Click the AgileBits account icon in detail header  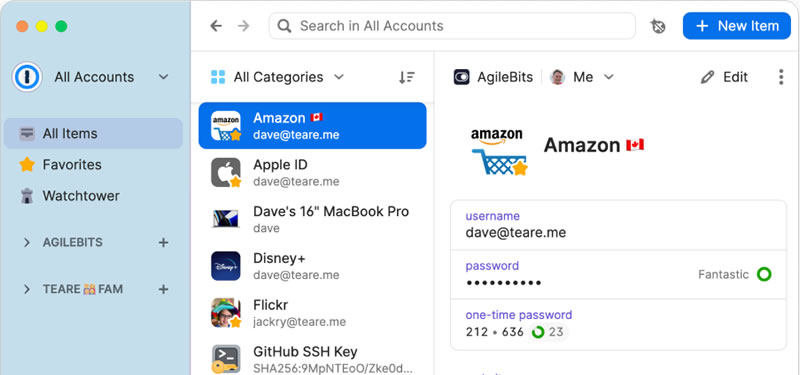[x=462, y=77]
